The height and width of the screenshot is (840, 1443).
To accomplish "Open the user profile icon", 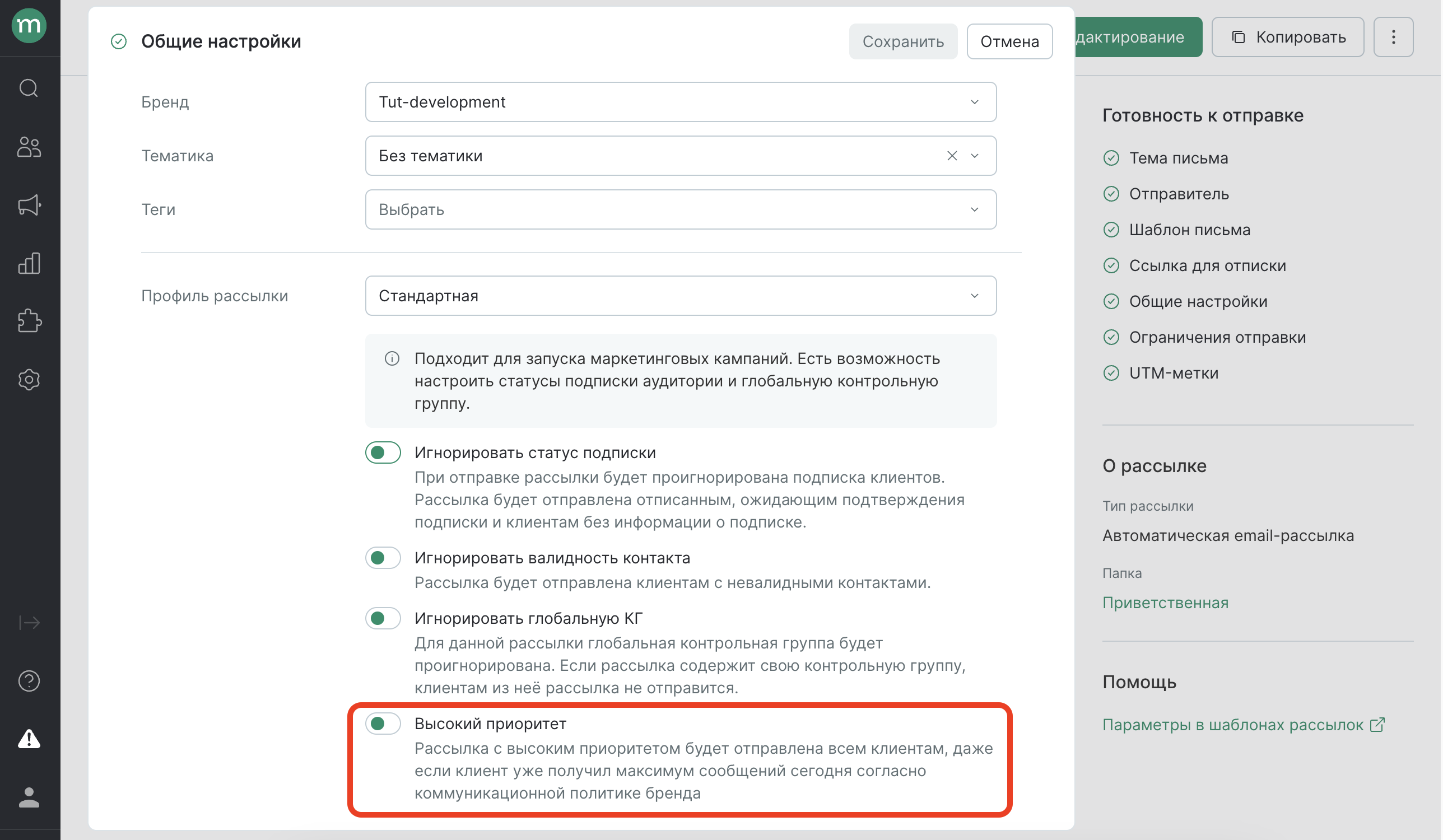I will click(x=29, y=797).
